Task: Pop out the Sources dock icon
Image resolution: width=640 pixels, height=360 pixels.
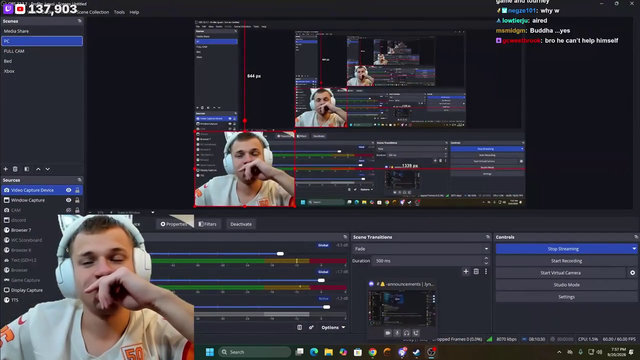Action: click(x=80, y=180)
